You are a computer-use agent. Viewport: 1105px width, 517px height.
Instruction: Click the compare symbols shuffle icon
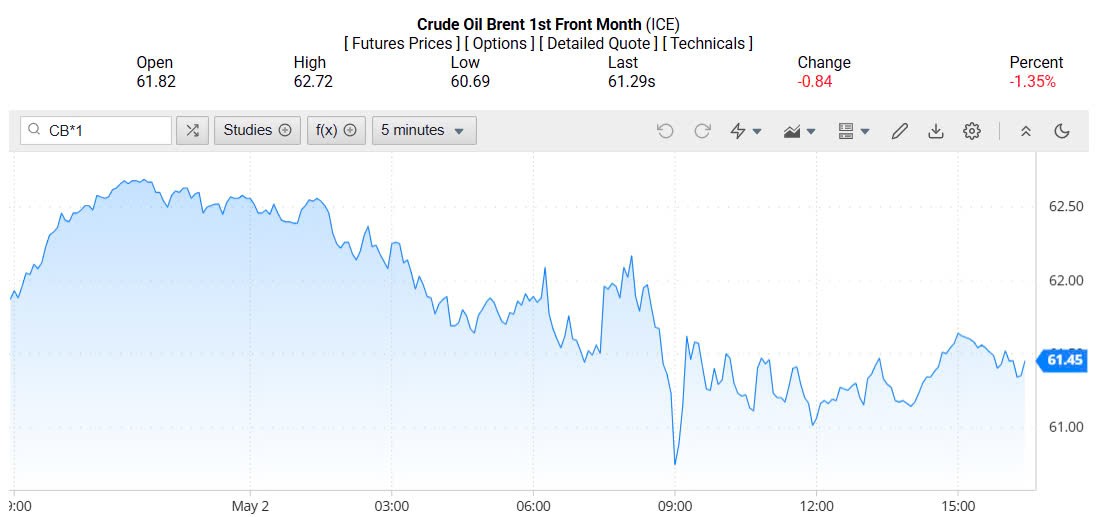click(x=192, y=130)
